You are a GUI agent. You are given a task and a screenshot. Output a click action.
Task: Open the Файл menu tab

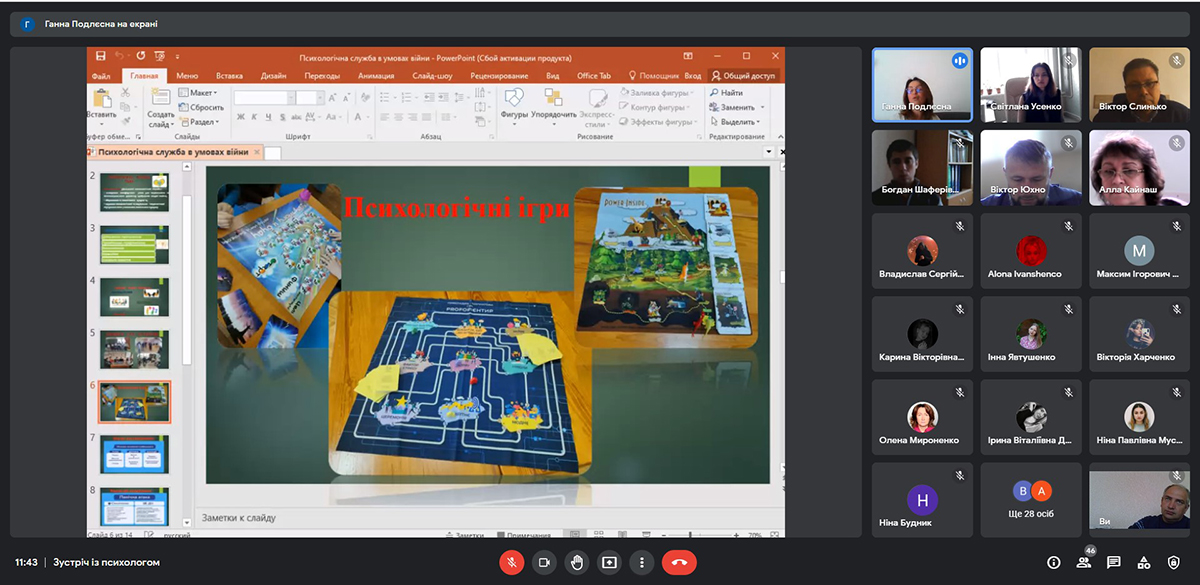click(x=101, y=76)
